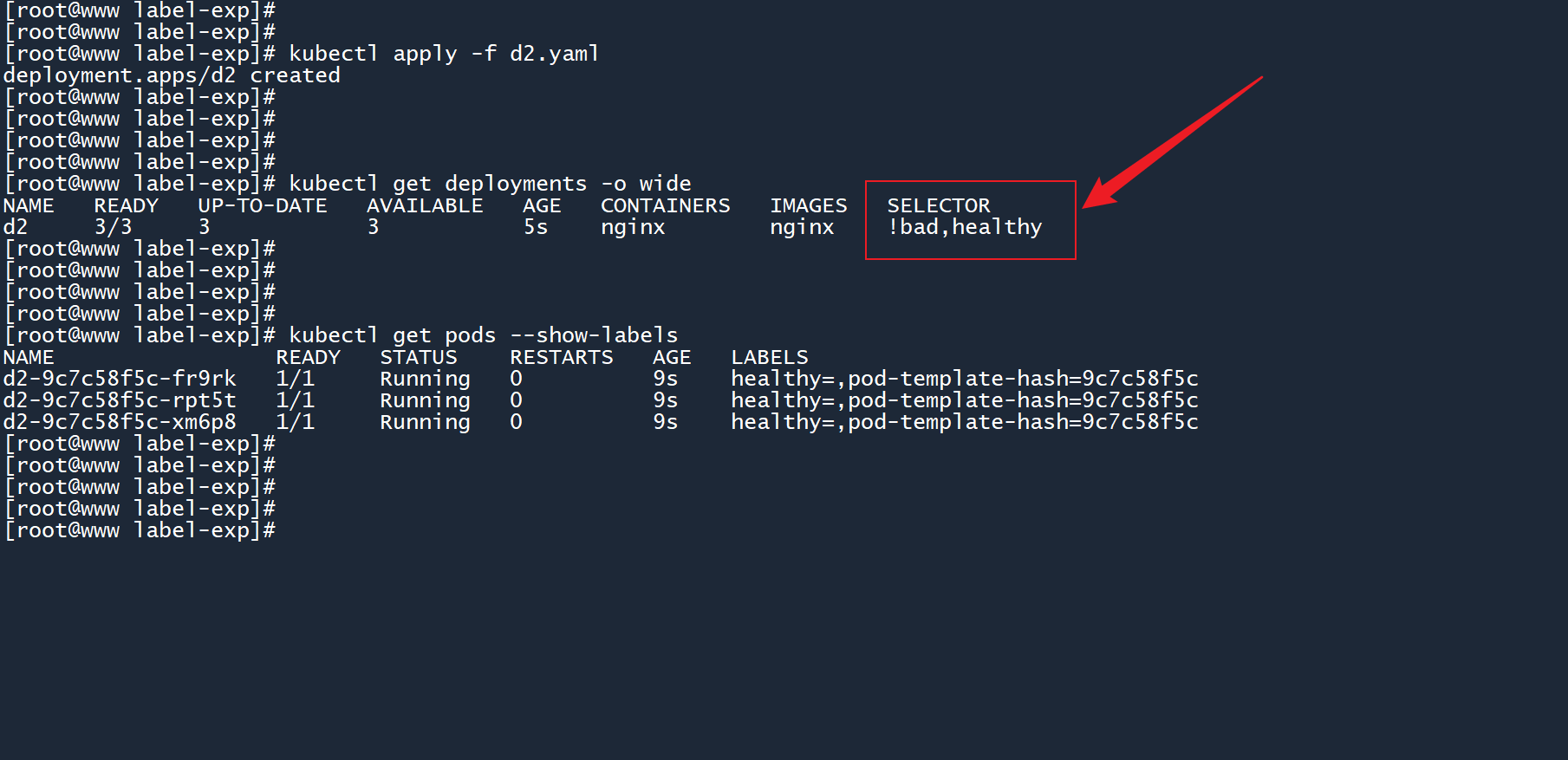Click the '3/3' ready value
This screenshot has width=1568, height=760.
pos(114,227)
